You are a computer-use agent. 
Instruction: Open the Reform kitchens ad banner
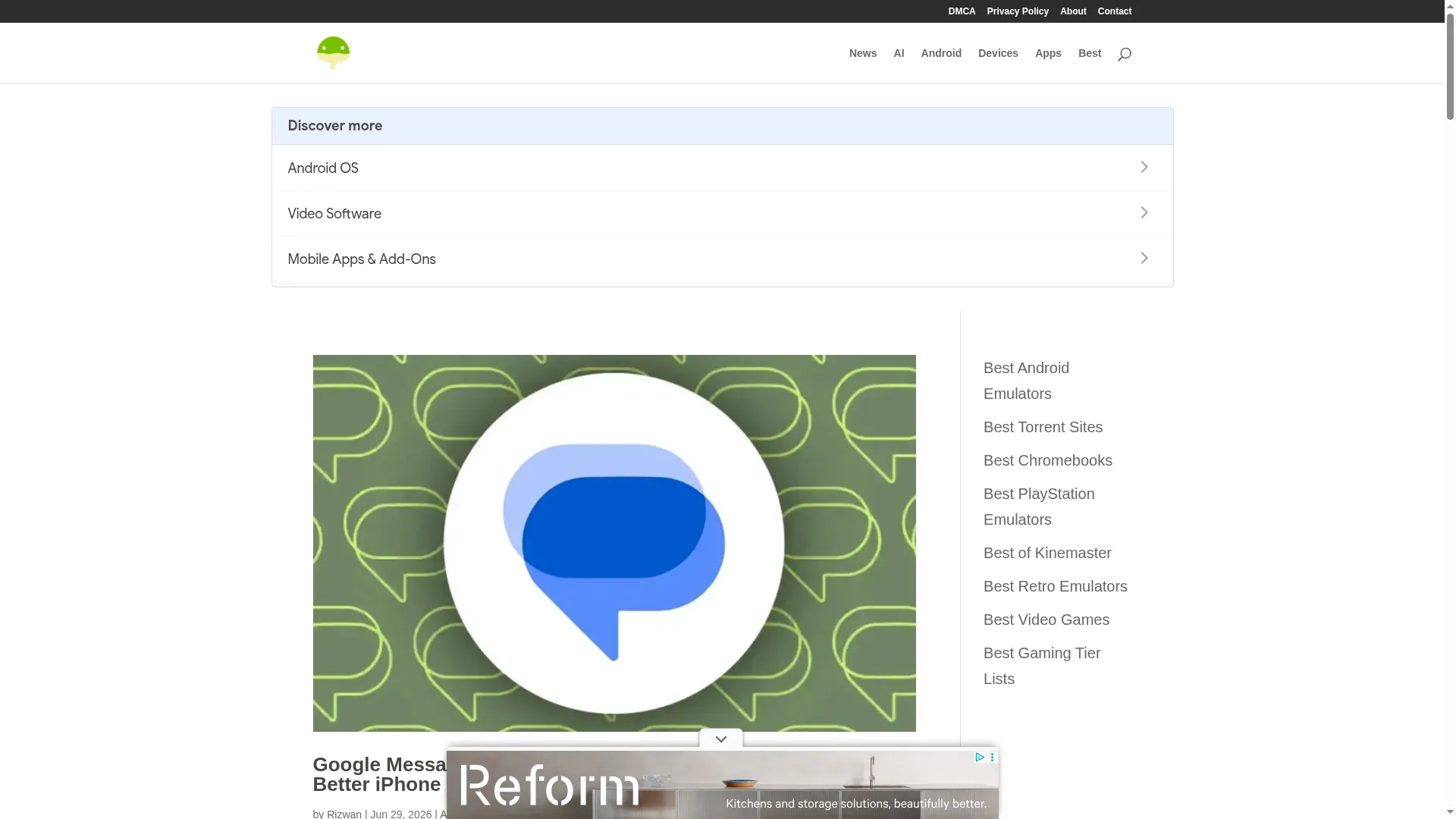click(722, 785)
